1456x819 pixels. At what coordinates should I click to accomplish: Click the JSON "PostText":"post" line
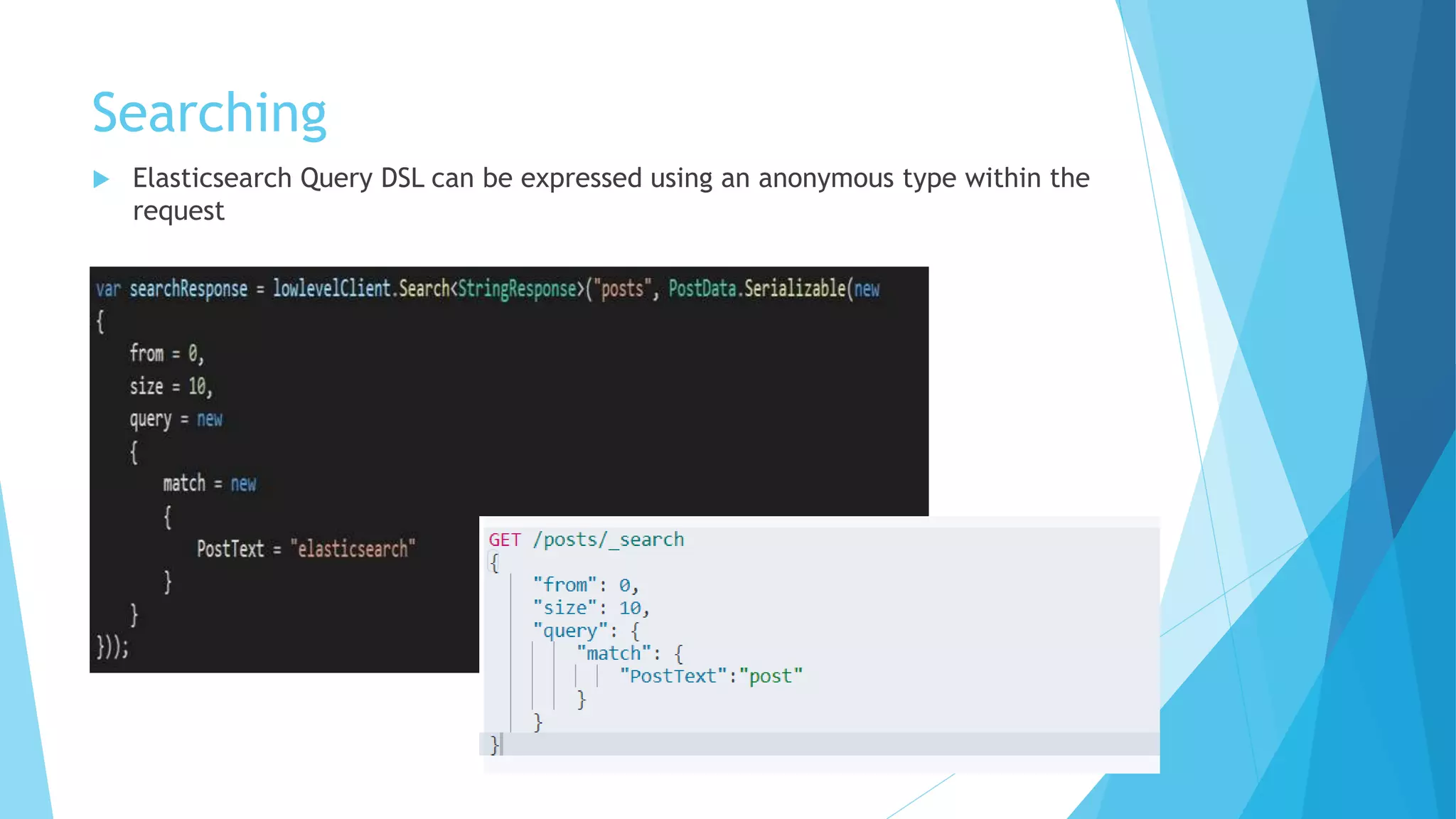[711, 676]
